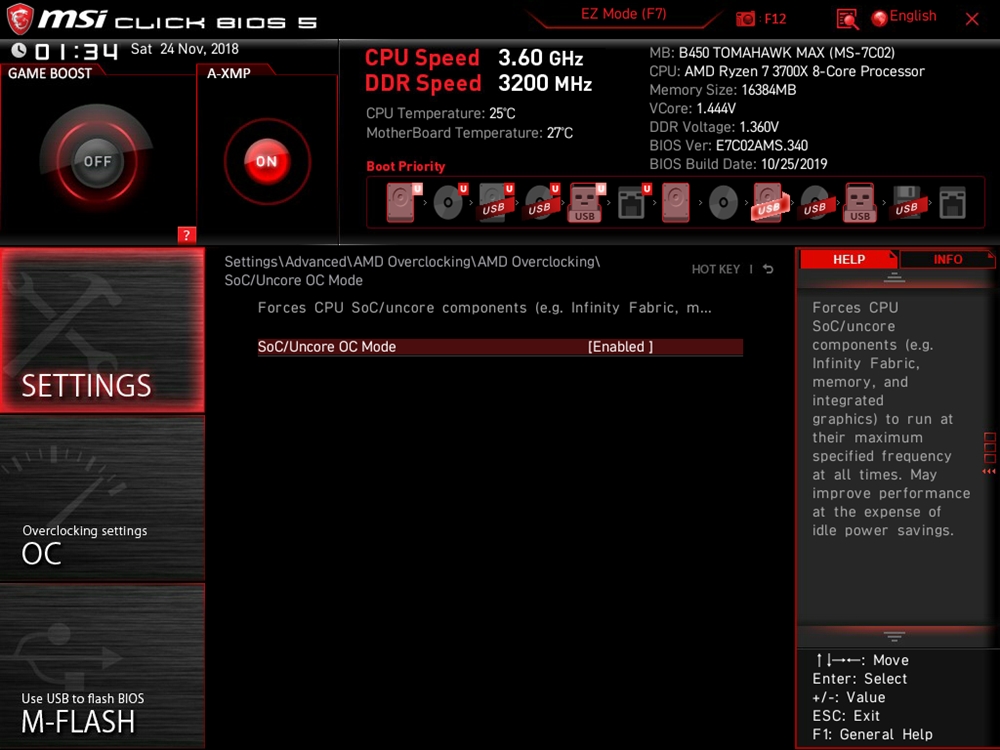Click the A-XMP panel label
Screen dimensions: 1000x750
coord(228,73)
